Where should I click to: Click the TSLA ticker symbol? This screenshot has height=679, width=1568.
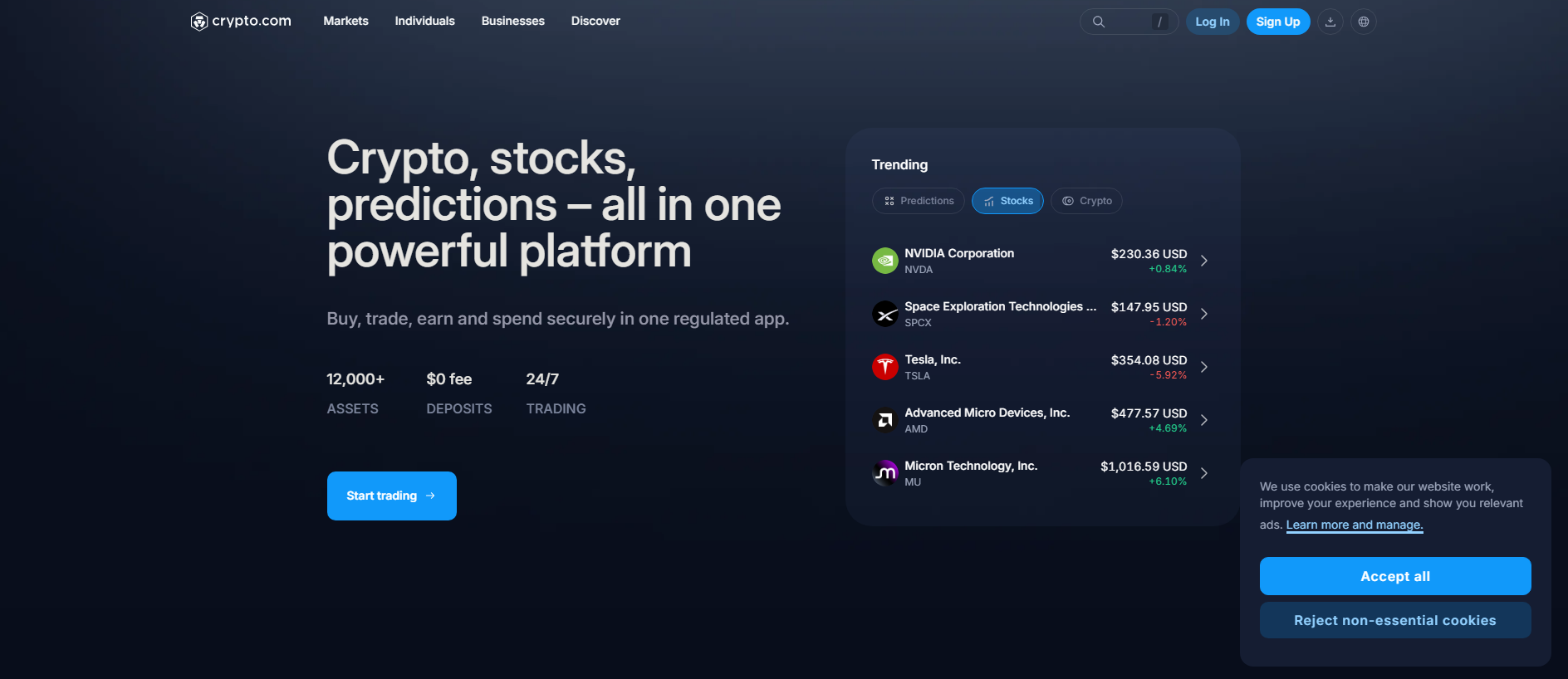pos(917,376)
